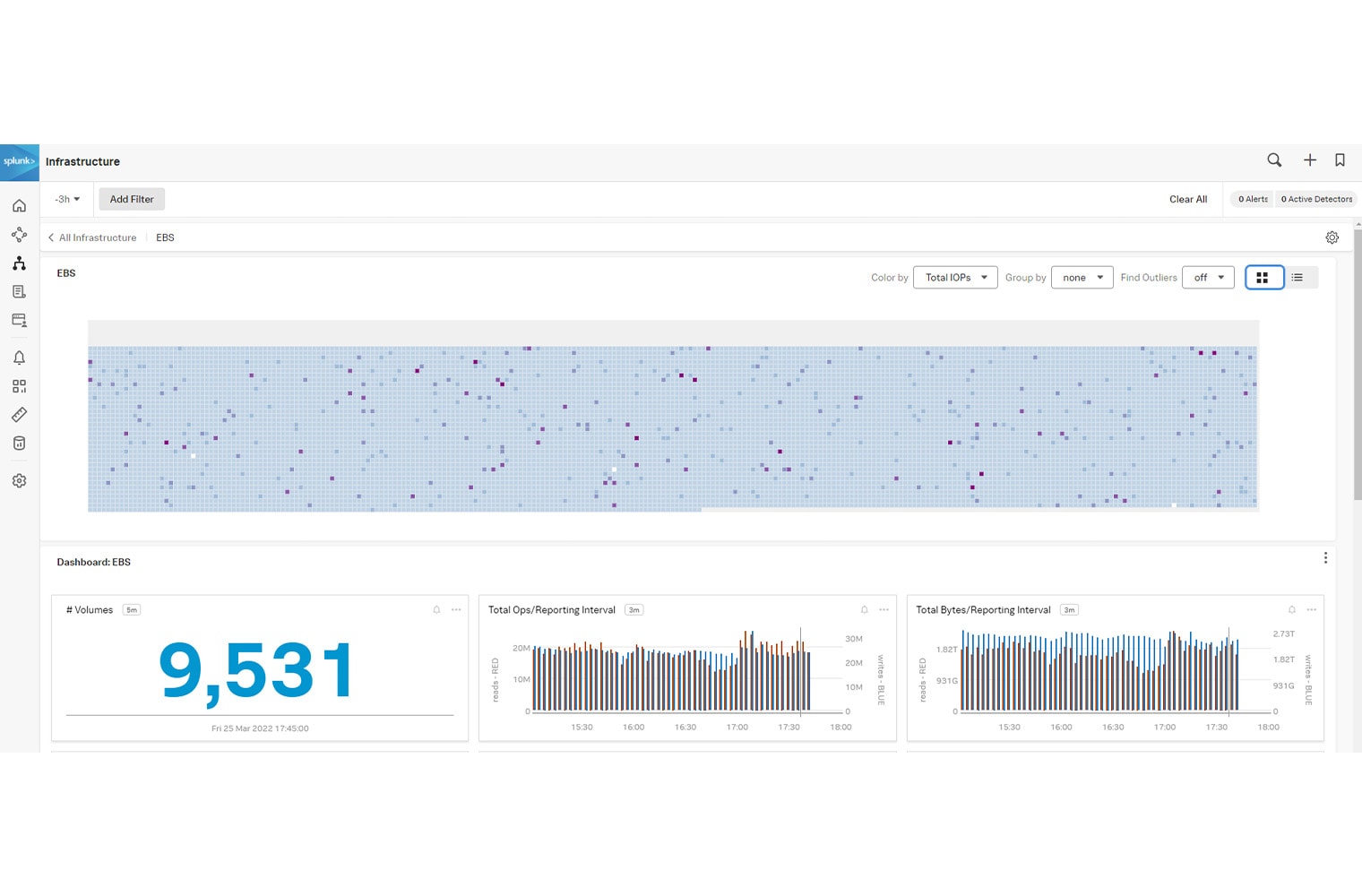The image size is (1362, 896).
Task: Open Total Ops chart more options
Action: point(884,610)
